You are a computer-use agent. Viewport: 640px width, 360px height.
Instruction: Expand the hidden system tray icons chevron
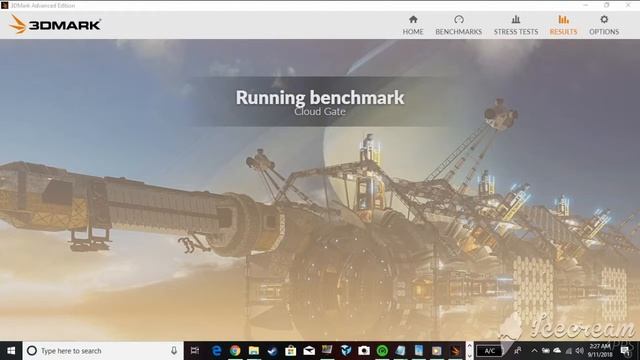[534, 351]
